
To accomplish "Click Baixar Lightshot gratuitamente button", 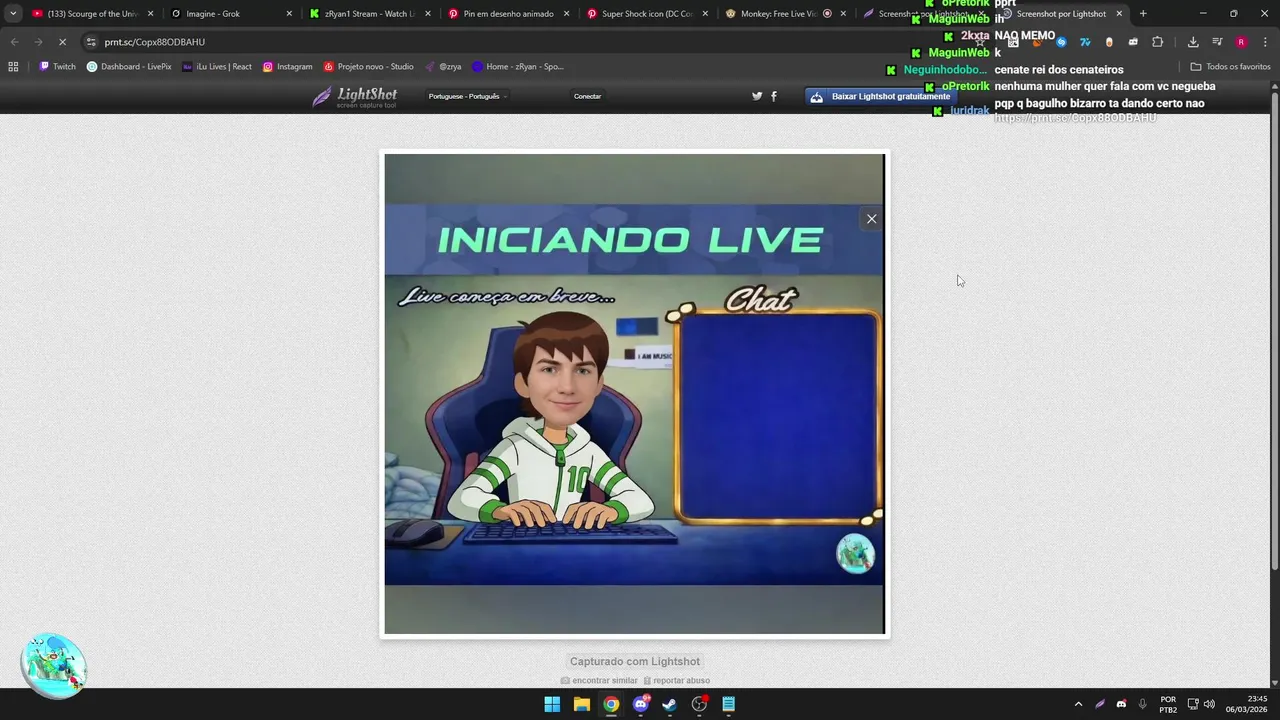I will click(880, 97).
